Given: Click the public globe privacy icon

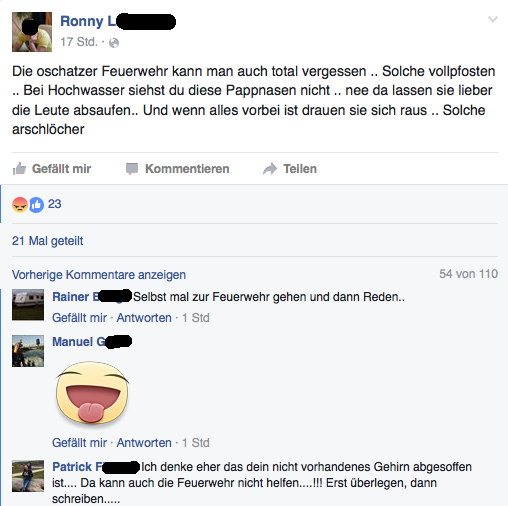Looking at the screenshot, I should 114,43.
